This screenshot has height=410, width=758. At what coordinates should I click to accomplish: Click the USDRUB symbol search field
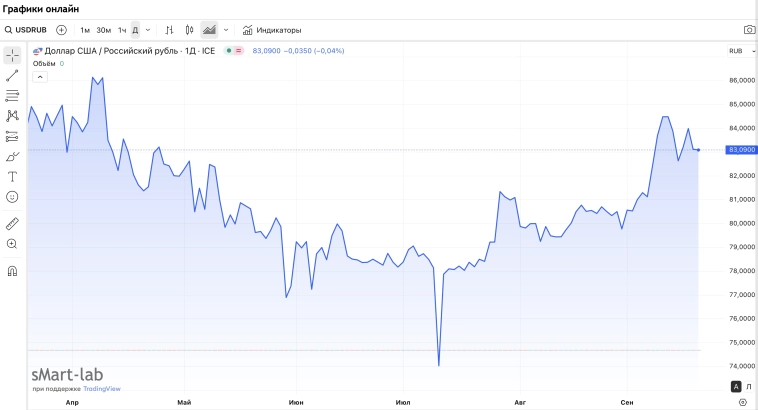[27, 30]
